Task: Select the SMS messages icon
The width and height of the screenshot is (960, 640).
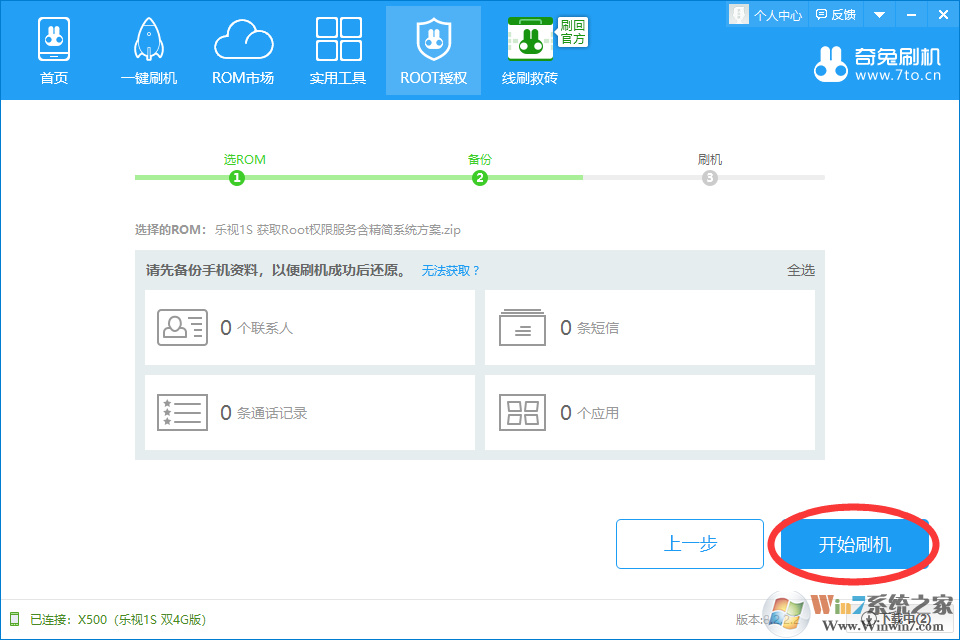Action: coord(522,328)
